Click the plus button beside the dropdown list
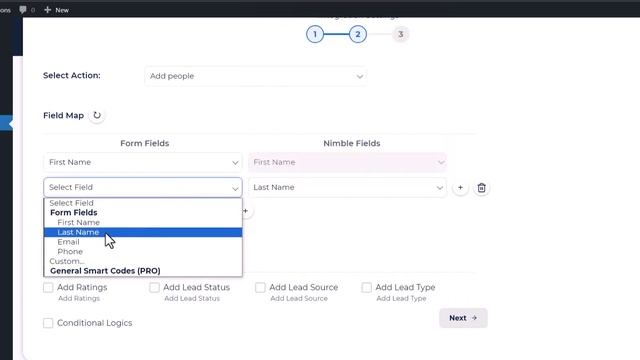This screenshot has height=360, width=640. (x=246, y=211)
